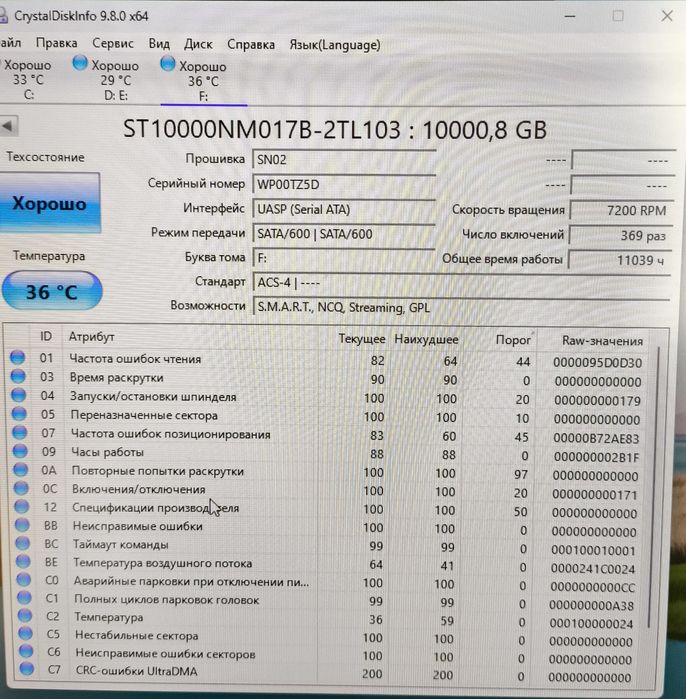Viewport: 686px width, 699px height.
Task: Select the F: disk tab at 36 °C
Action: 203,81
